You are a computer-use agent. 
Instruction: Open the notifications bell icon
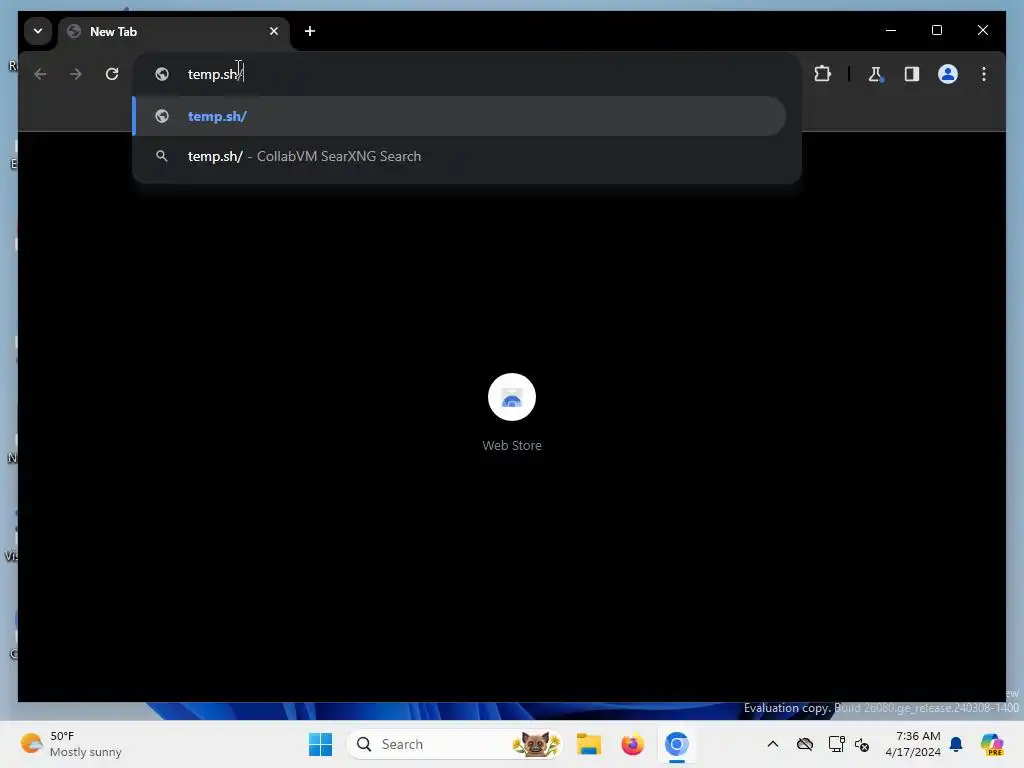956,744
